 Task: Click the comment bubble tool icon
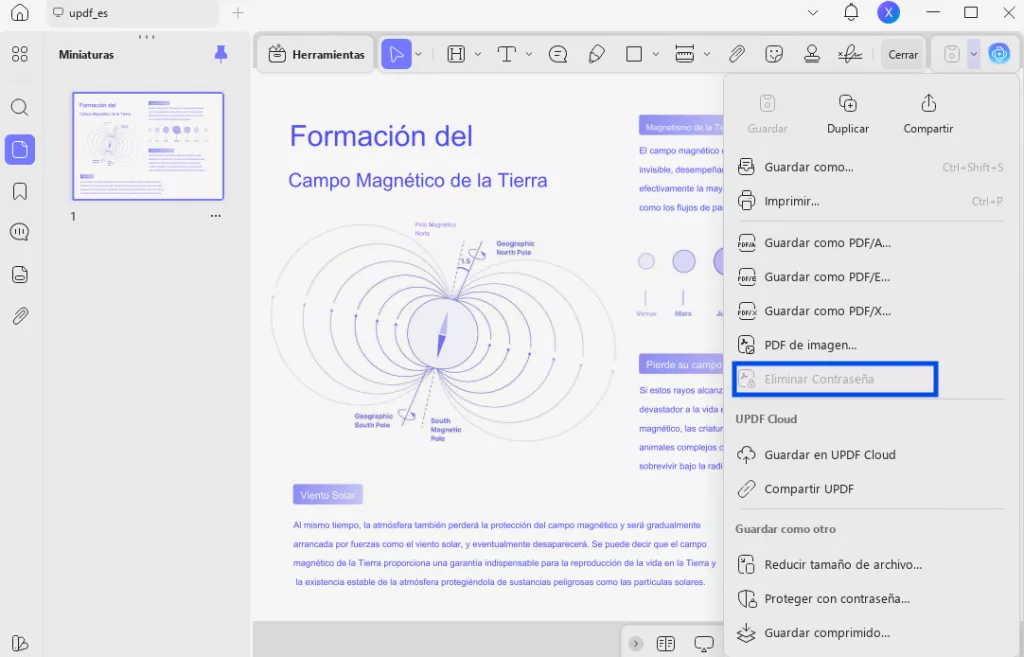point(558,54)
